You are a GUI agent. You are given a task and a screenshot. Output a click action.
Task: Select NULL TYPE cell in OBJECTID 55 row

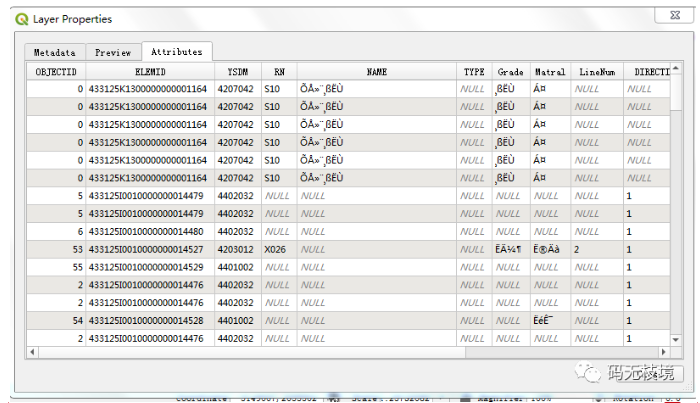[474, 267]
